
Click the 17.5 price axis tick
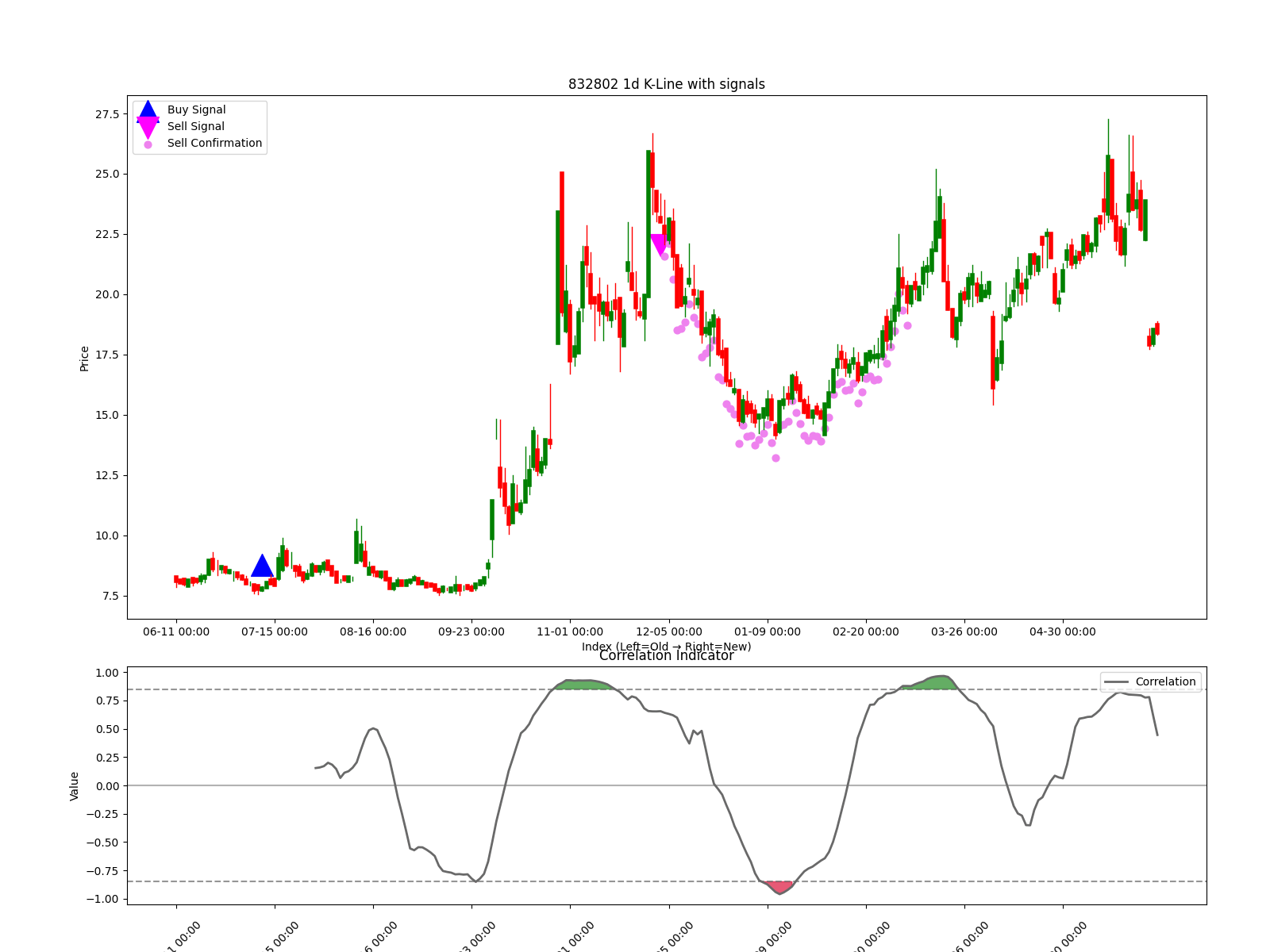[107, 355]
